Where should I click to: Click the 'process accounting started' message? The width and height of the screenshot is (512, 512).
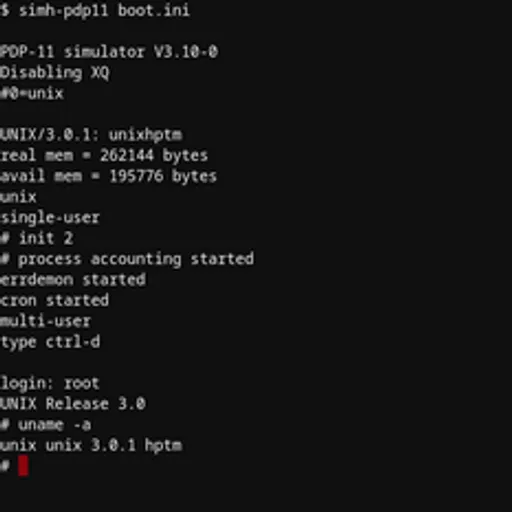tap(136, 259)
